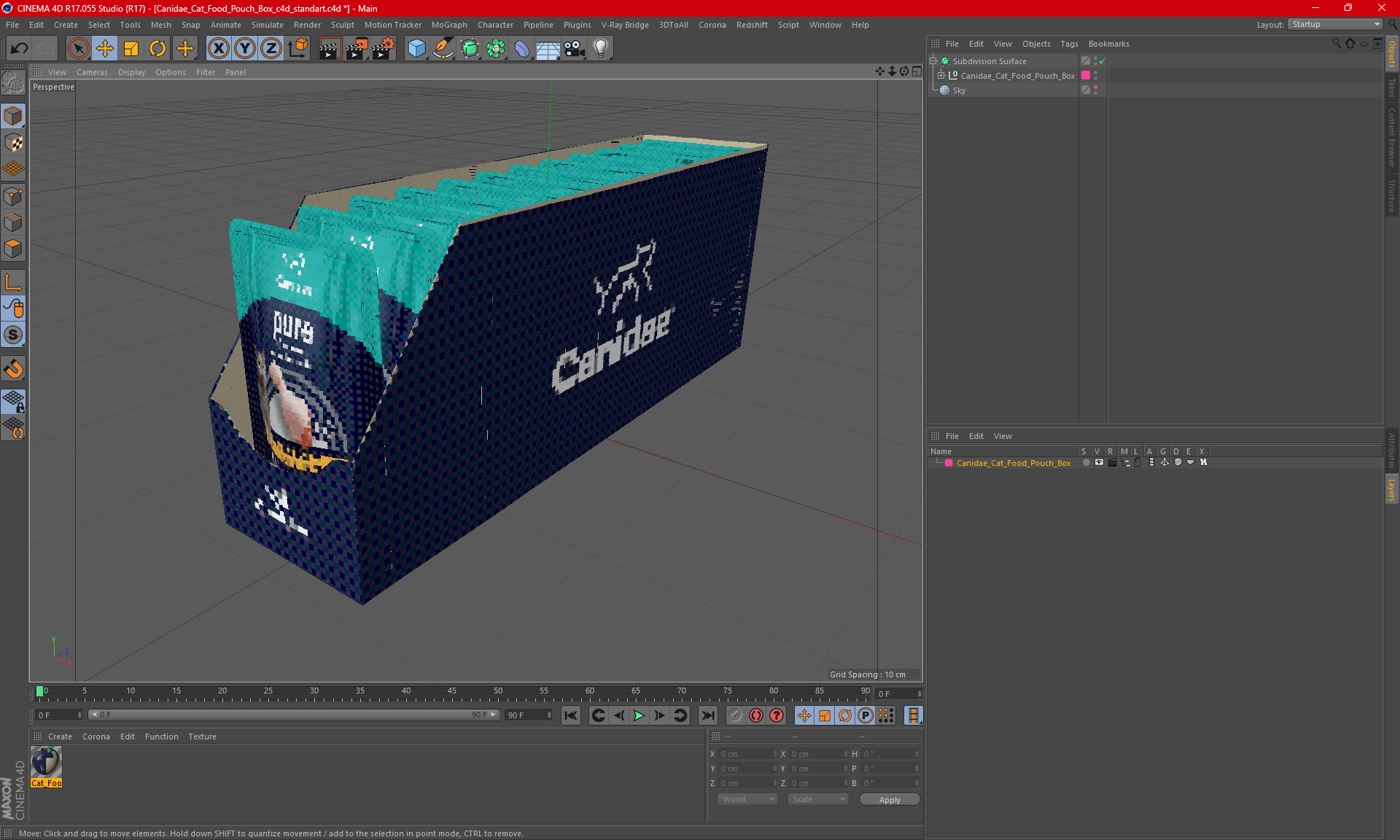Select the Live Selection tool
The image size is (1400, 840).
click(78, 49)
